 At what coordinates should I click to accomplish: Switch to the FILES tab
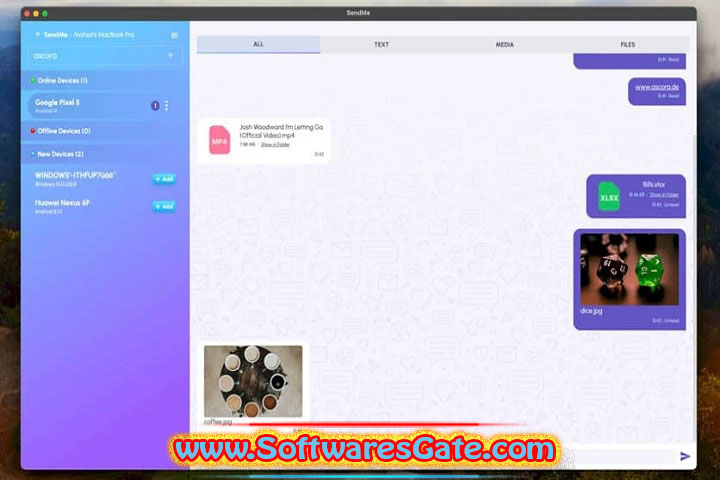point(628,45)
